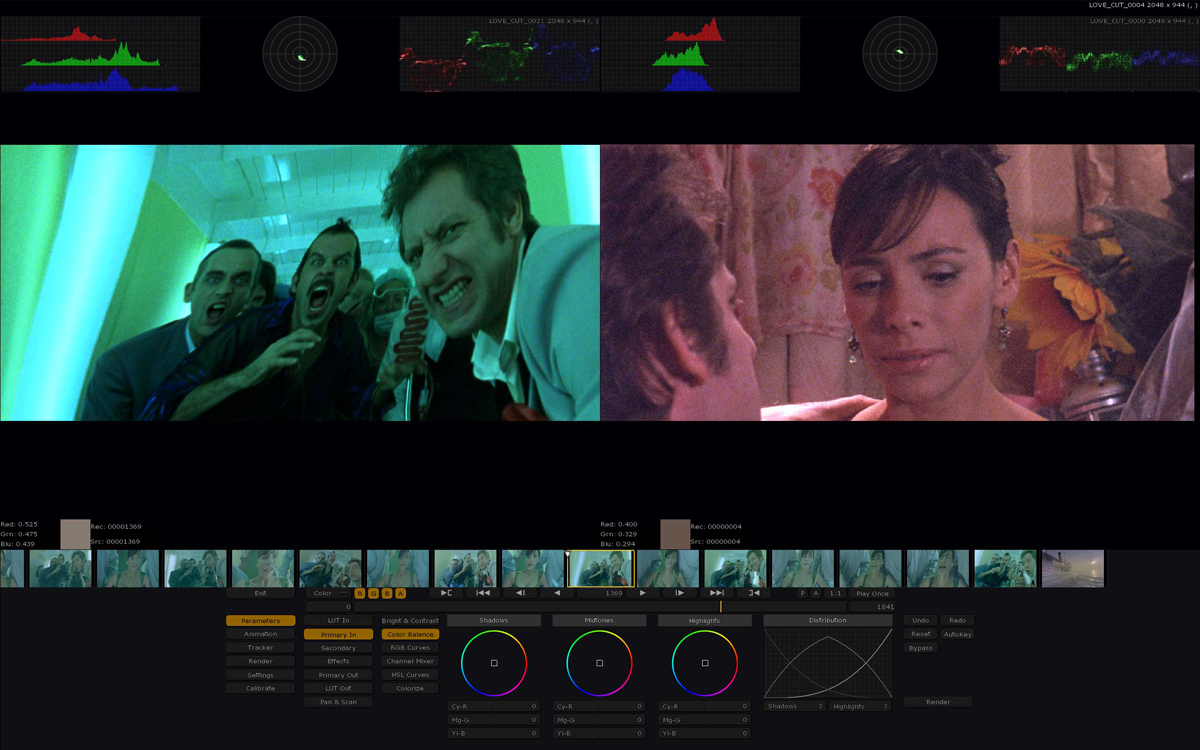Screen dimensions: 1200x750
Task: Select the highlighted yellow-bordered timeline thumbnail
Action: [601, 569]
